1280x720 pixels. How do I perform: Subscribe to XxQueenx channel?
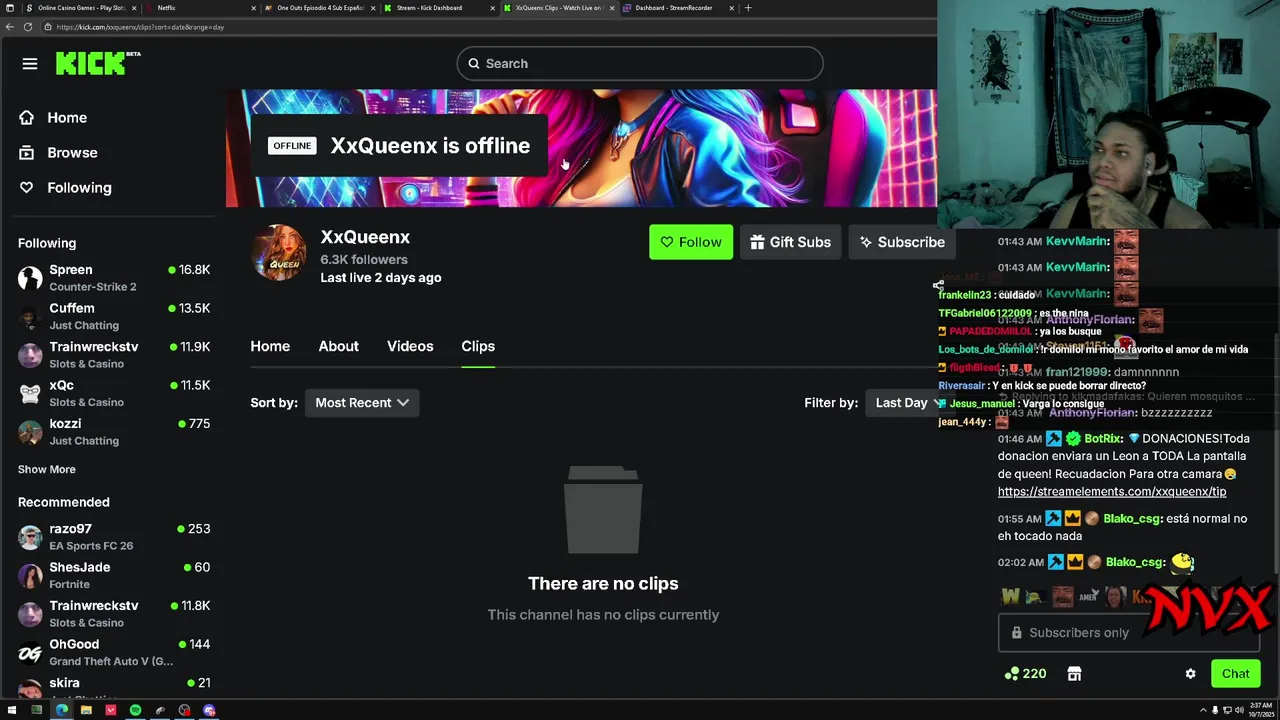[902, 242]
